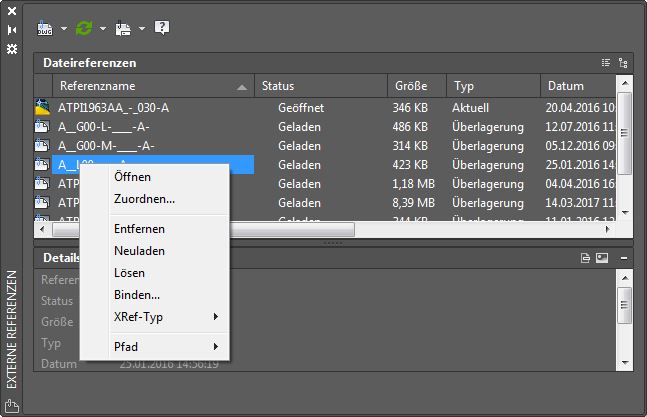Switch file references to tree view
This screenshot has height=417, width=647.
[x=624, y=62]
